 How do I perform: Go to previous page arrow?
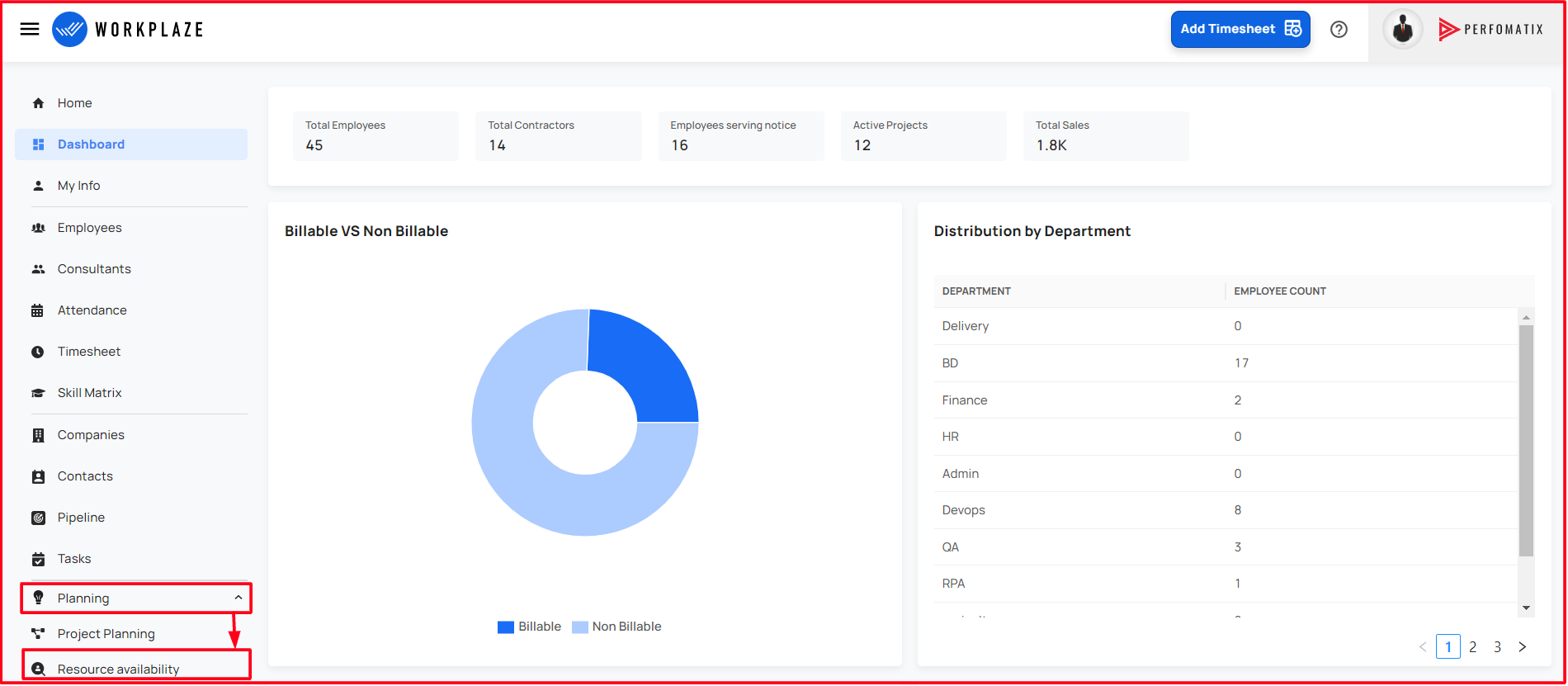pos(1423,646)
